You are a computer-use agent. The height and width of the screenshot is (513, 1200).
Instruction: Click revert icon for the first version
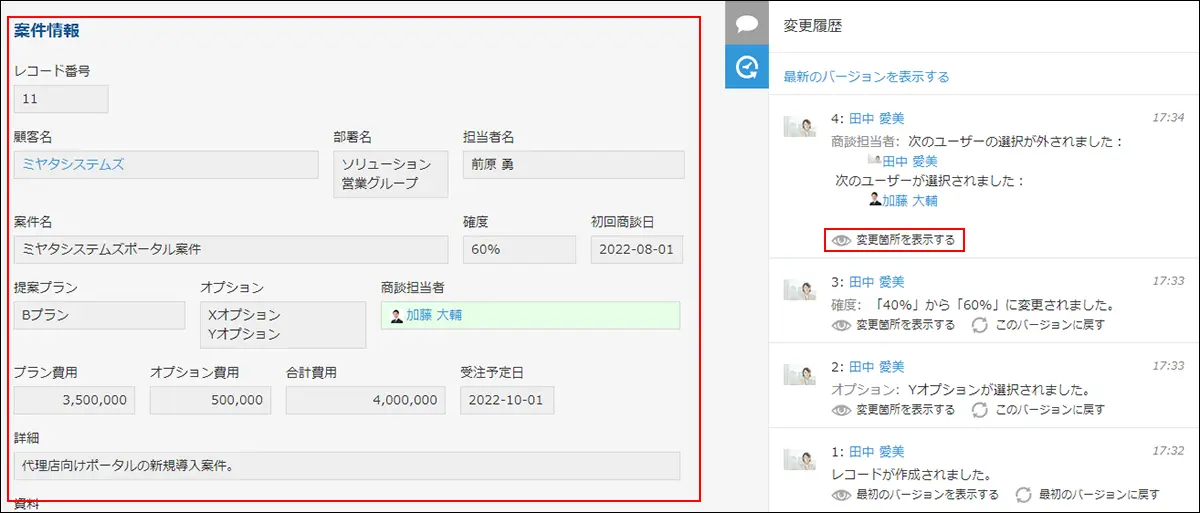[1023, 494]
